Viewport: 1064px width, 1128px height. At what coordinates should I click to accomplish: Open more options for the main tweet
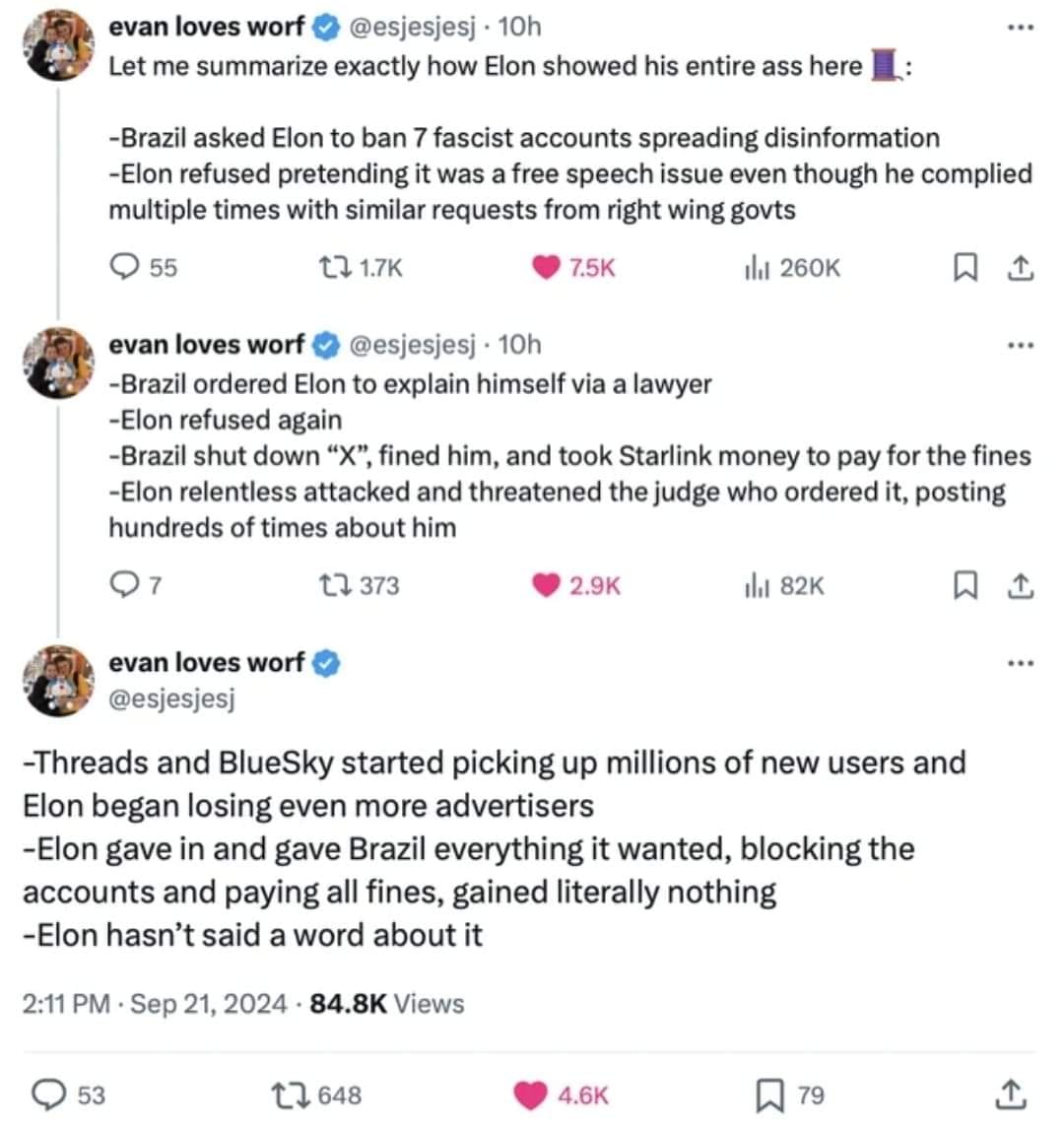tap(1022, 664)
